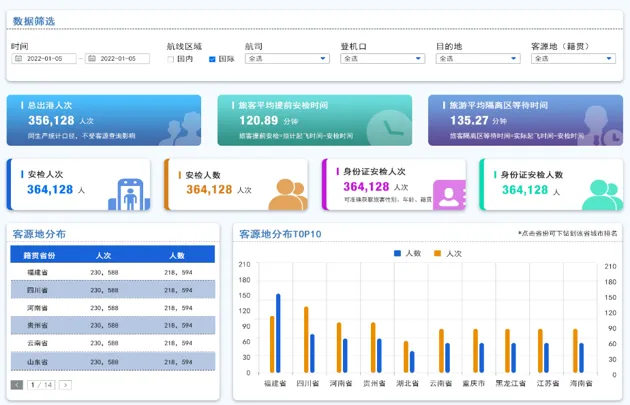This screenshot has width=630, height=405.
Task: Click the purple 364,128 value on 身份证安检人次 card
Action: pos(366,186)
